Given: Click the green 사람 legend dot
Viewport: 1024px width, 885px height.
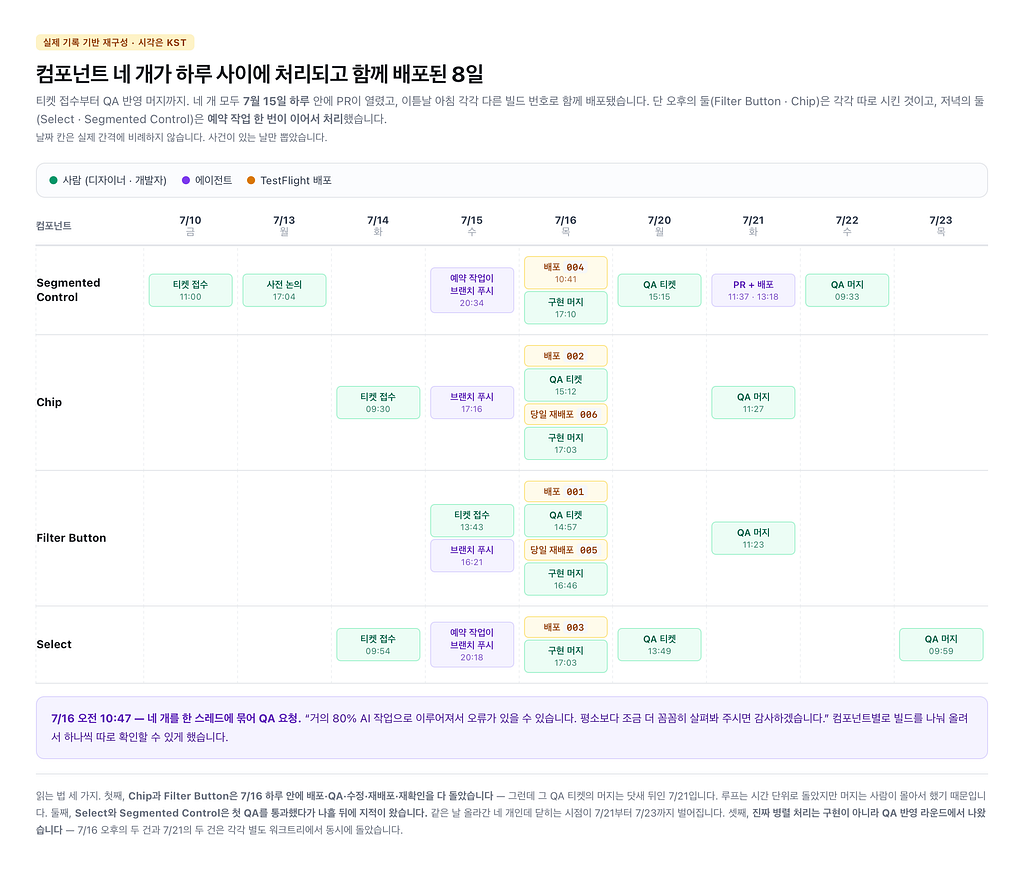Looking at the screenshot, I should (54, 180).
